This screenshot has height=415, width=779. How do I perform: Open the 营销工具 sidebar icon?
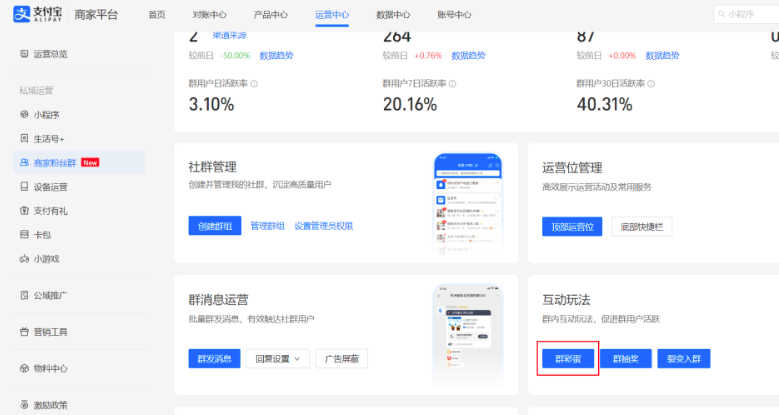click(24, 332)
